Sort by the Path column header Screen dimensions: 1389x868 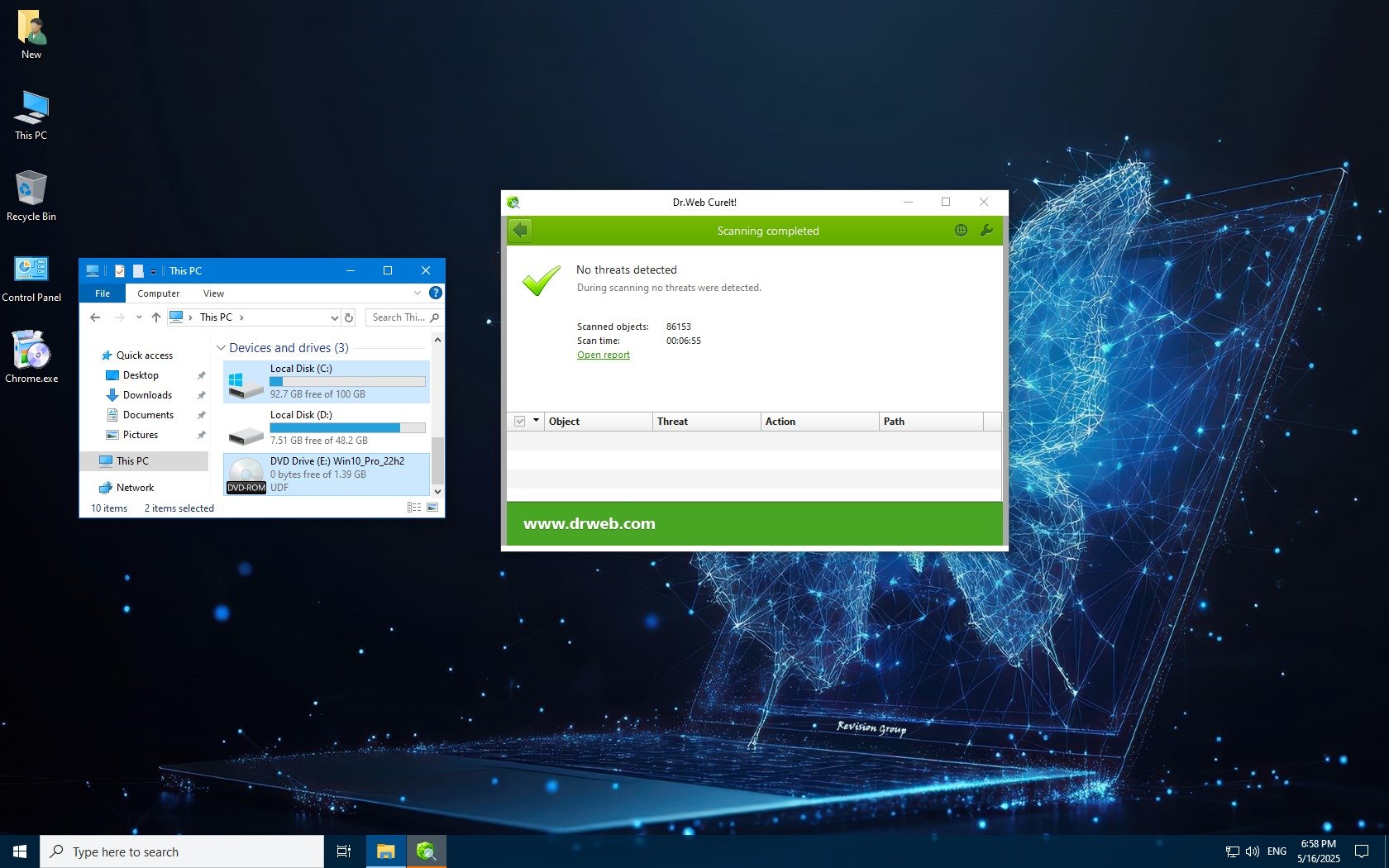click(x=932, y=422)
